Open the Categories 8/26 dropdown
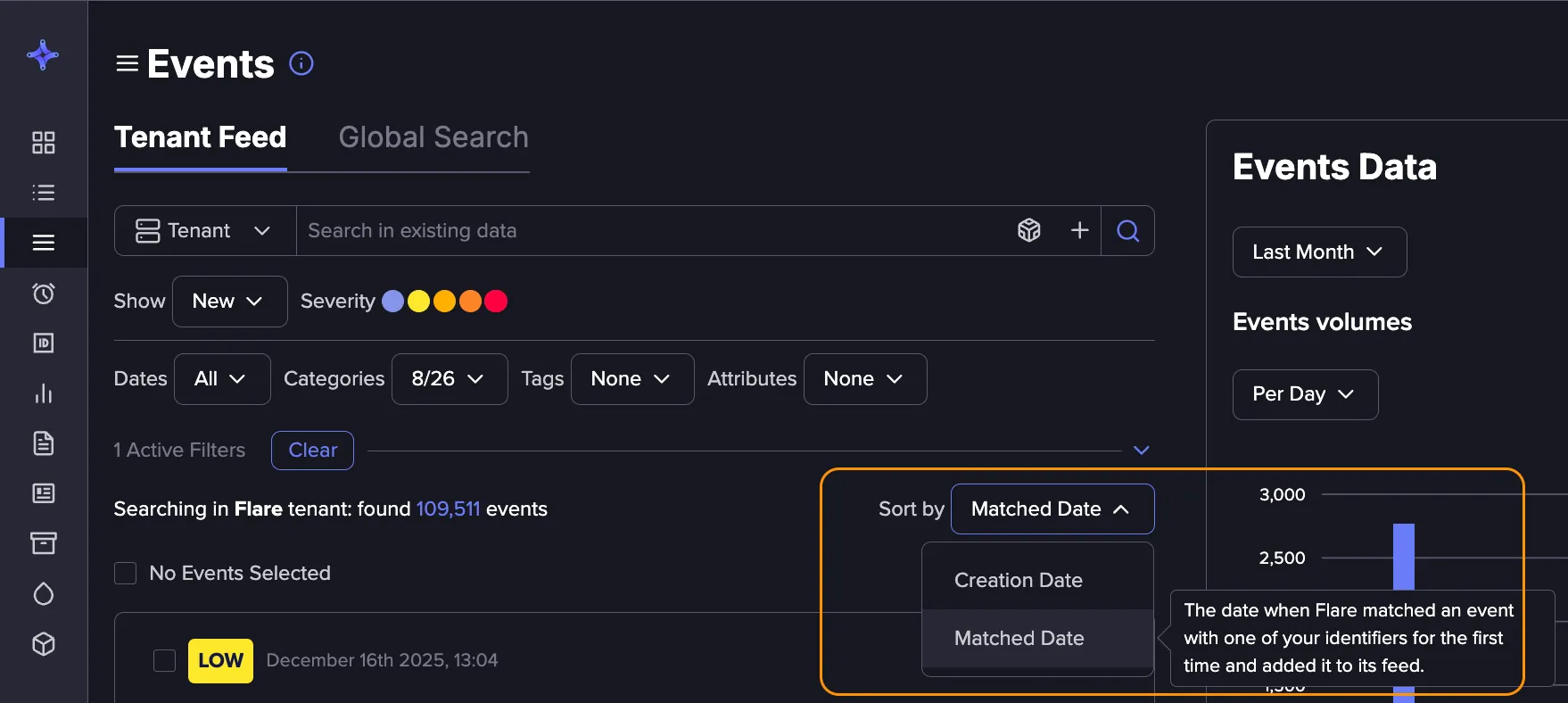Image resolution: width=1568 pixels, height=703 pixels. click(x=450, y=379)
